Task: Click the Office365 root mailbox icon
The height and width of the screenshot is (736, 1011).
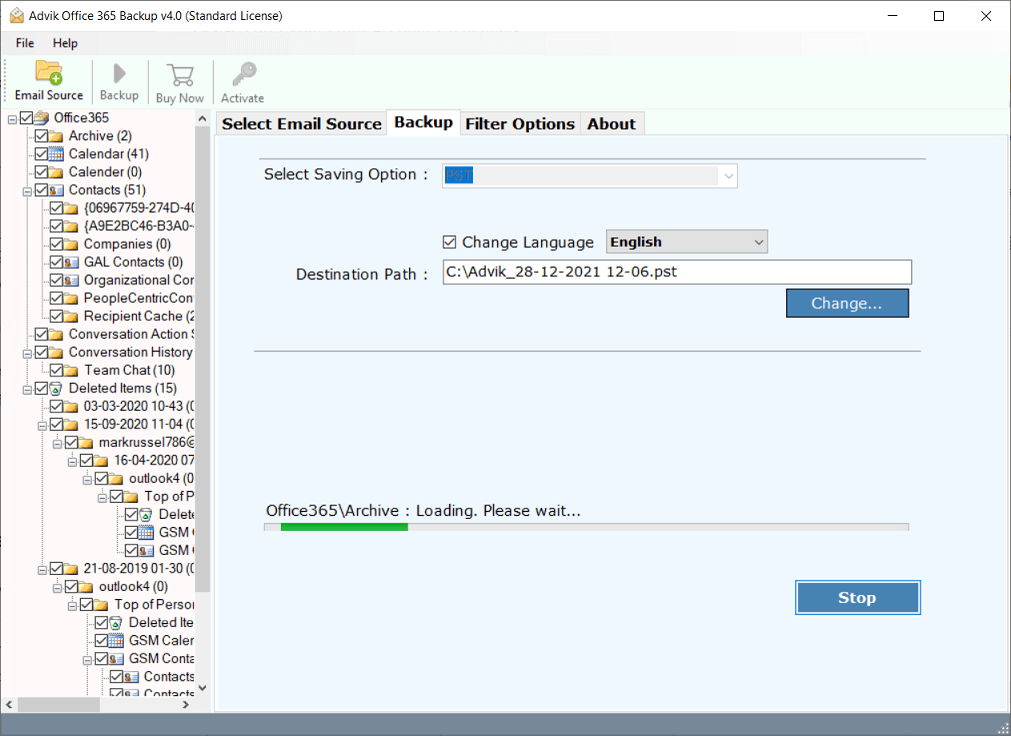Action: [x=42, y=117]
